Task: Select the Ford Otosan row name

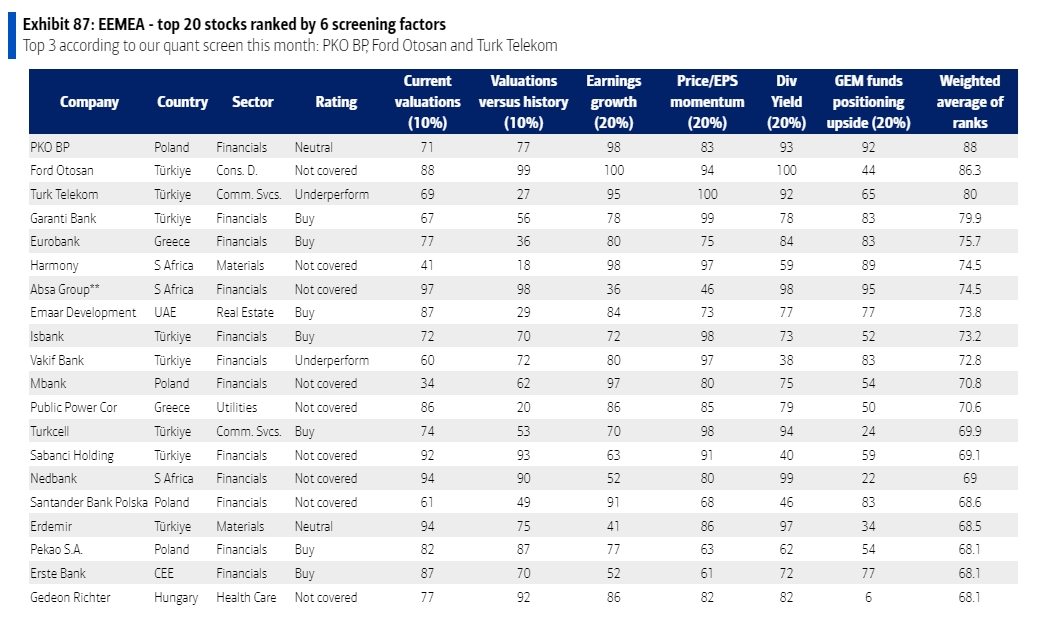Action: 61,171
